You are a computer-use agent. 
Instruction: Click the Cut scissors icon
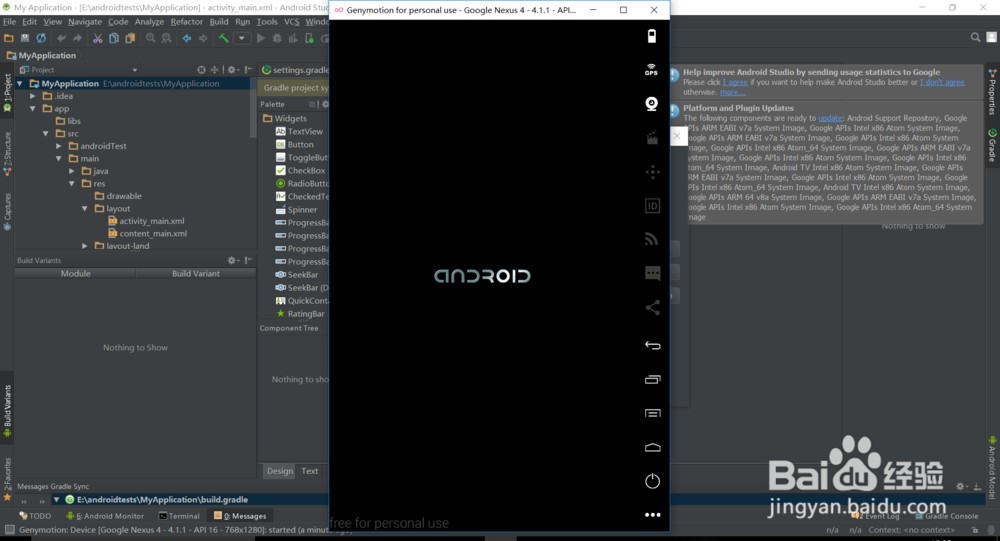(98, 38)
